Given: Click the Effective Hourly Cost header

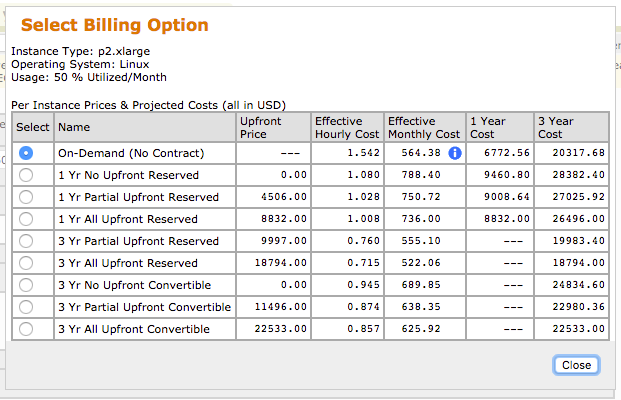Looking at the screenshot, I should pos(346,127).
